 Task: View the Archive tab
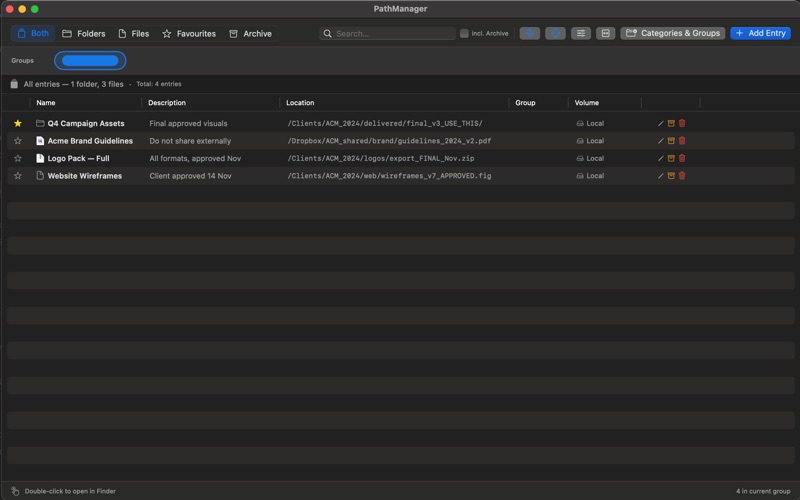pyautogui.click(x=251, y=34)
